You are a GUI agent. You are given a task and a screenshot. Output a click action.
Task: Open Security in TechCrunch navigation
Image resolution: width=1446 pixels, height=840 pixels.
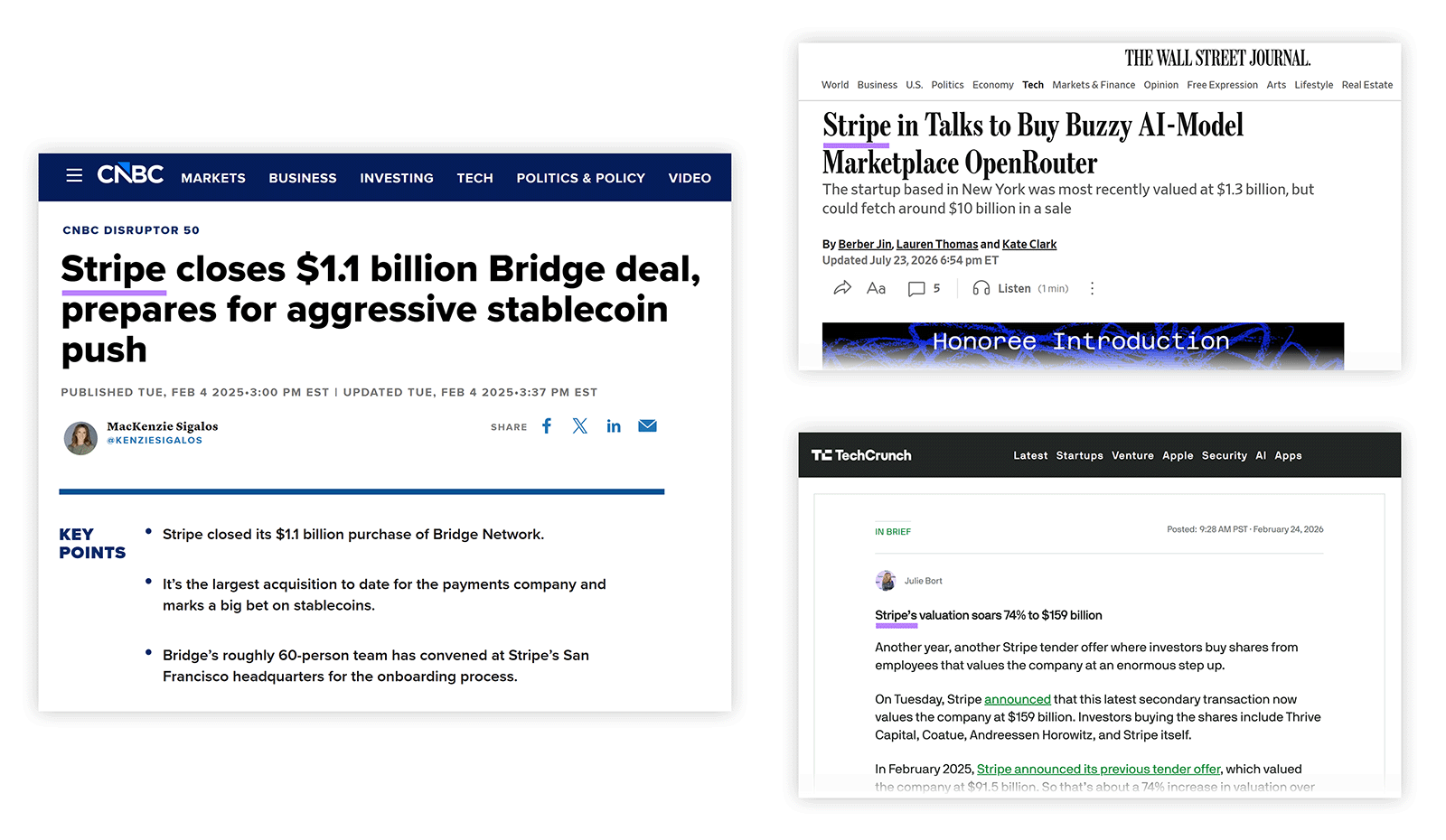point(1225,455)
